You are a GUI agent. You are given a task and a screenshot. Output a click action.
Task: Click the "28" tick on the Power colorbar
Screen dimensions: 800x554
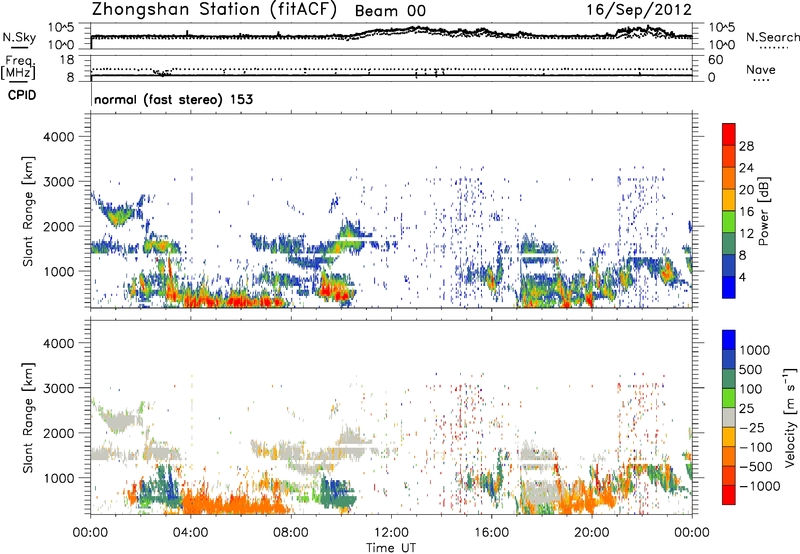pyautogui.click(x=746, y=146)
